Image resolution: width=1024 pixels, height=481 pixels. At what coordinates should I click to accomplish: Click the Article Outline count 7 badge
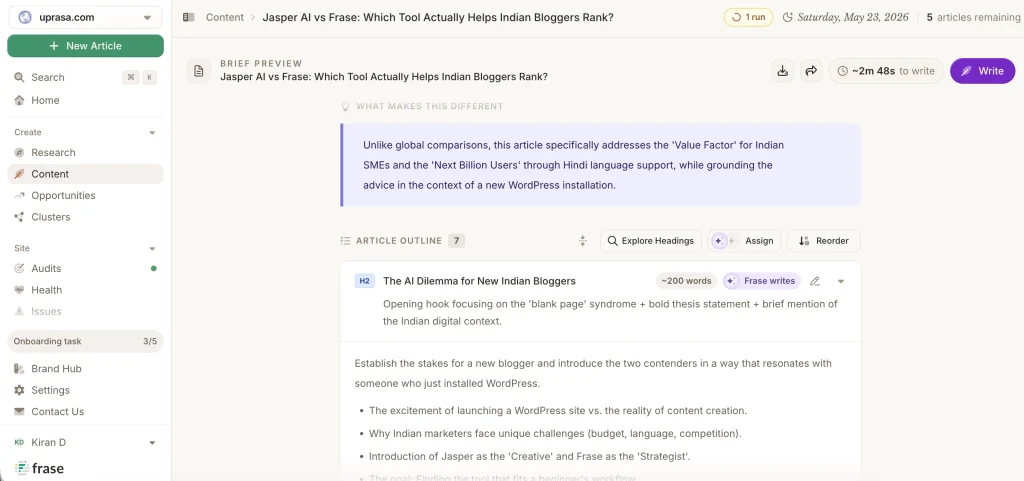point(456,241)
